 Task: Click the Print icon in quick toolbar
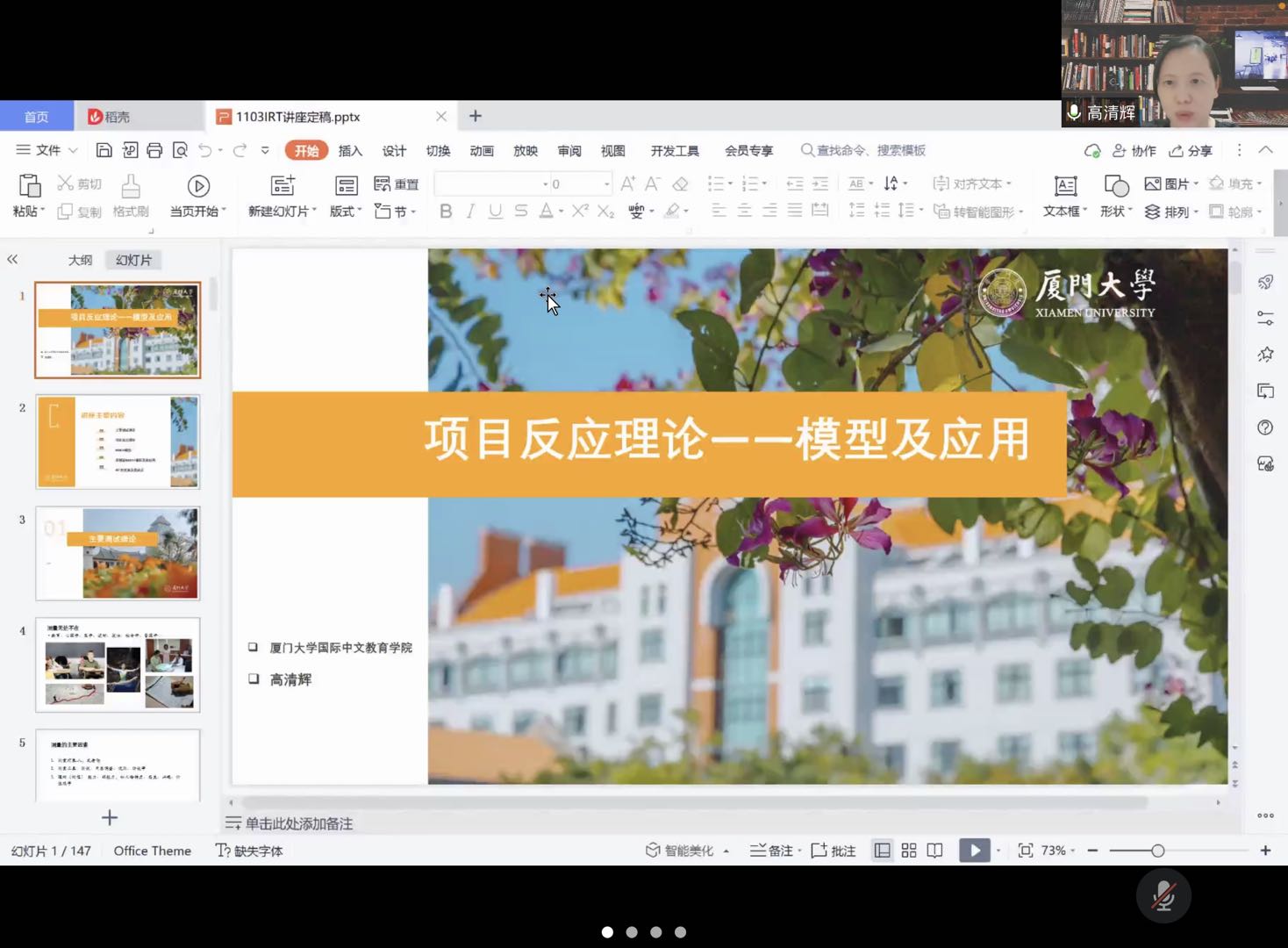[x=154, y=150]
